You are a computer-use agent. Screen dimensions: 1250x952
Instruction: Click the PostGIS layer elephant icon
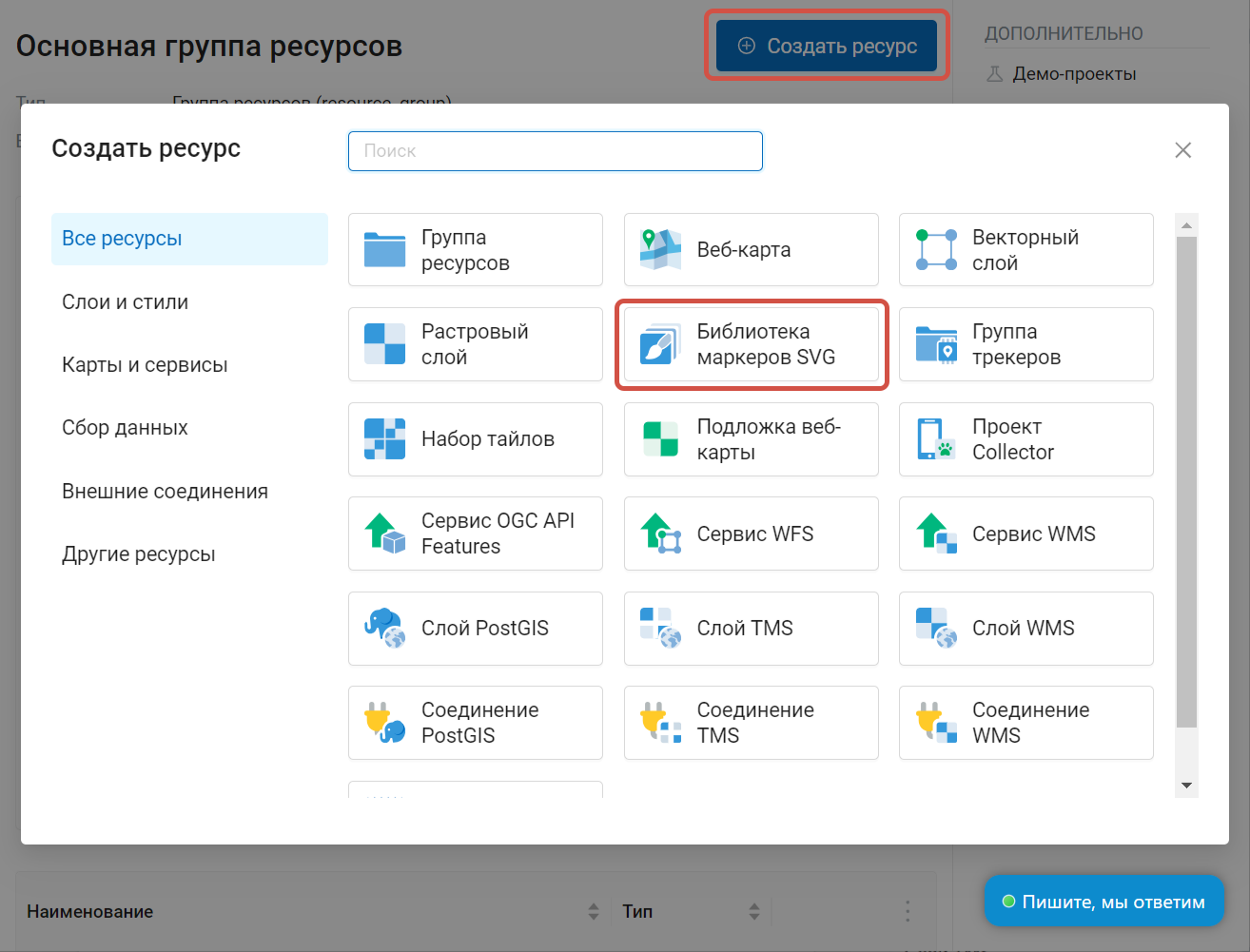tap(385, 629)
